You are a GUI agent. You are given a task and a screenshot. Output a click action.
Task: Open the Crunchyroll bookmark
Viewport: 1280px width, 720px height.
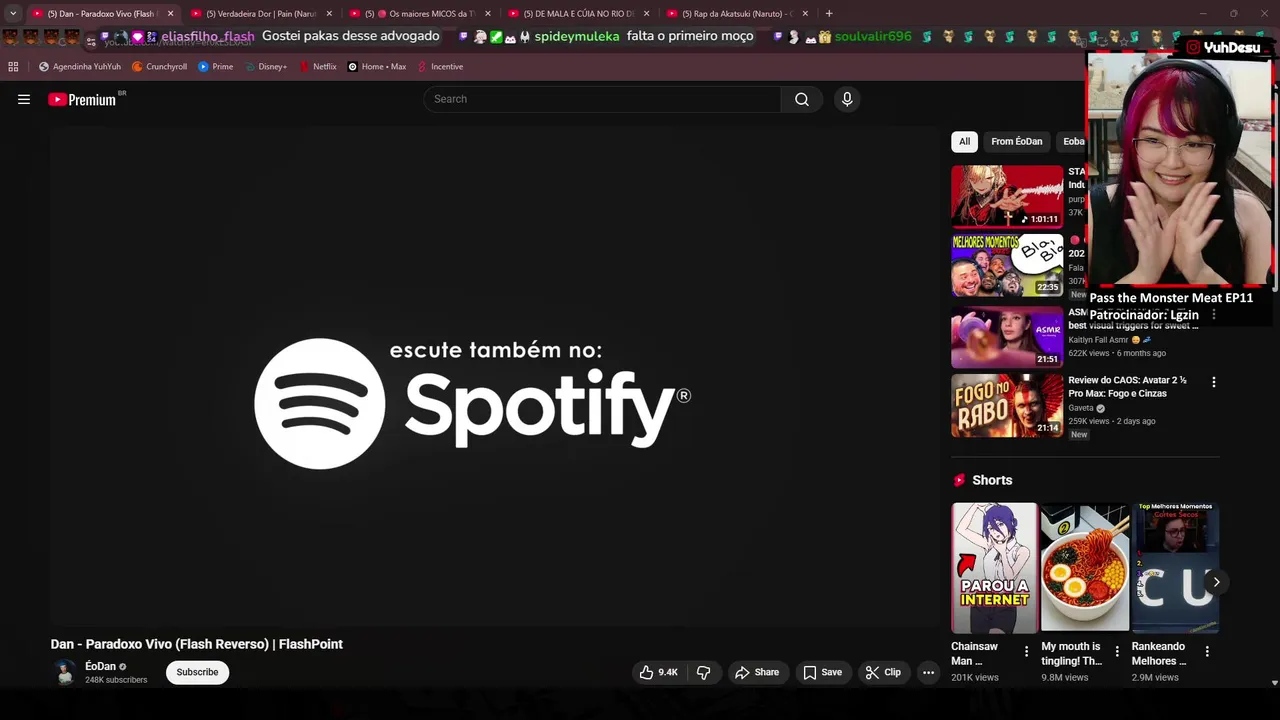click(x=160, y=67)
